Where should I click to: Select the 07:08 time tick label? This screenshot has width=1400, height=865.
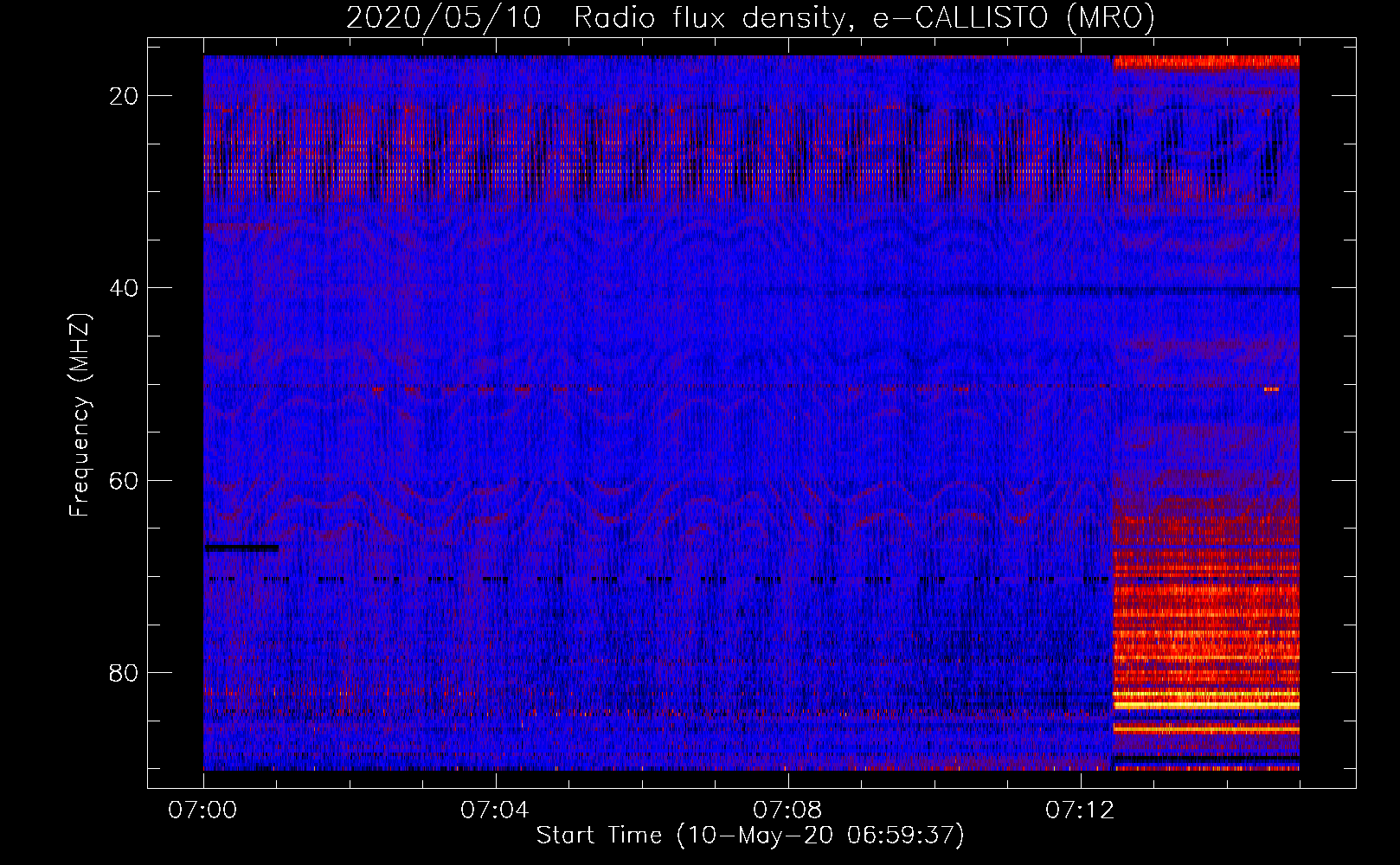tap(787, 810)
